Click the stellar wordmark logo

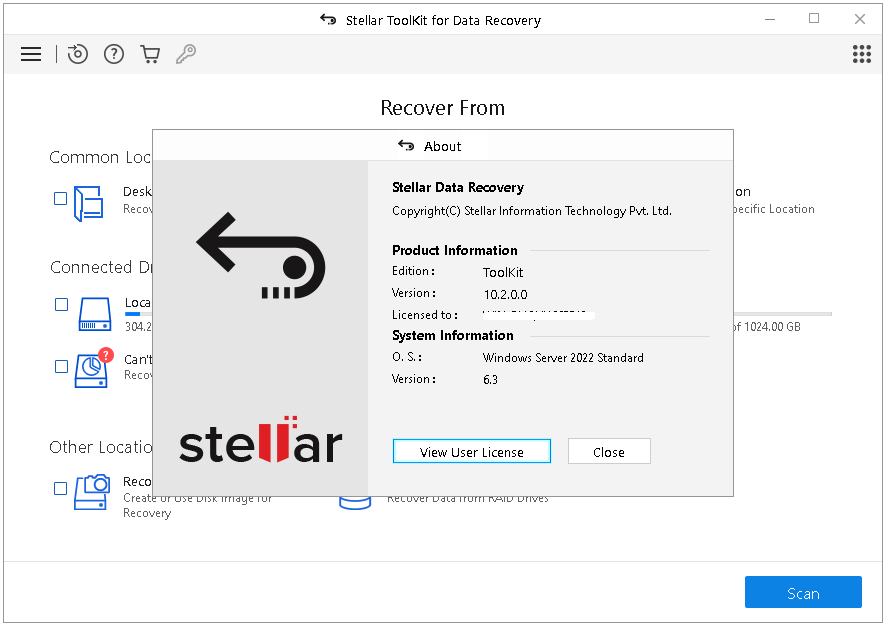pos(261,441)
